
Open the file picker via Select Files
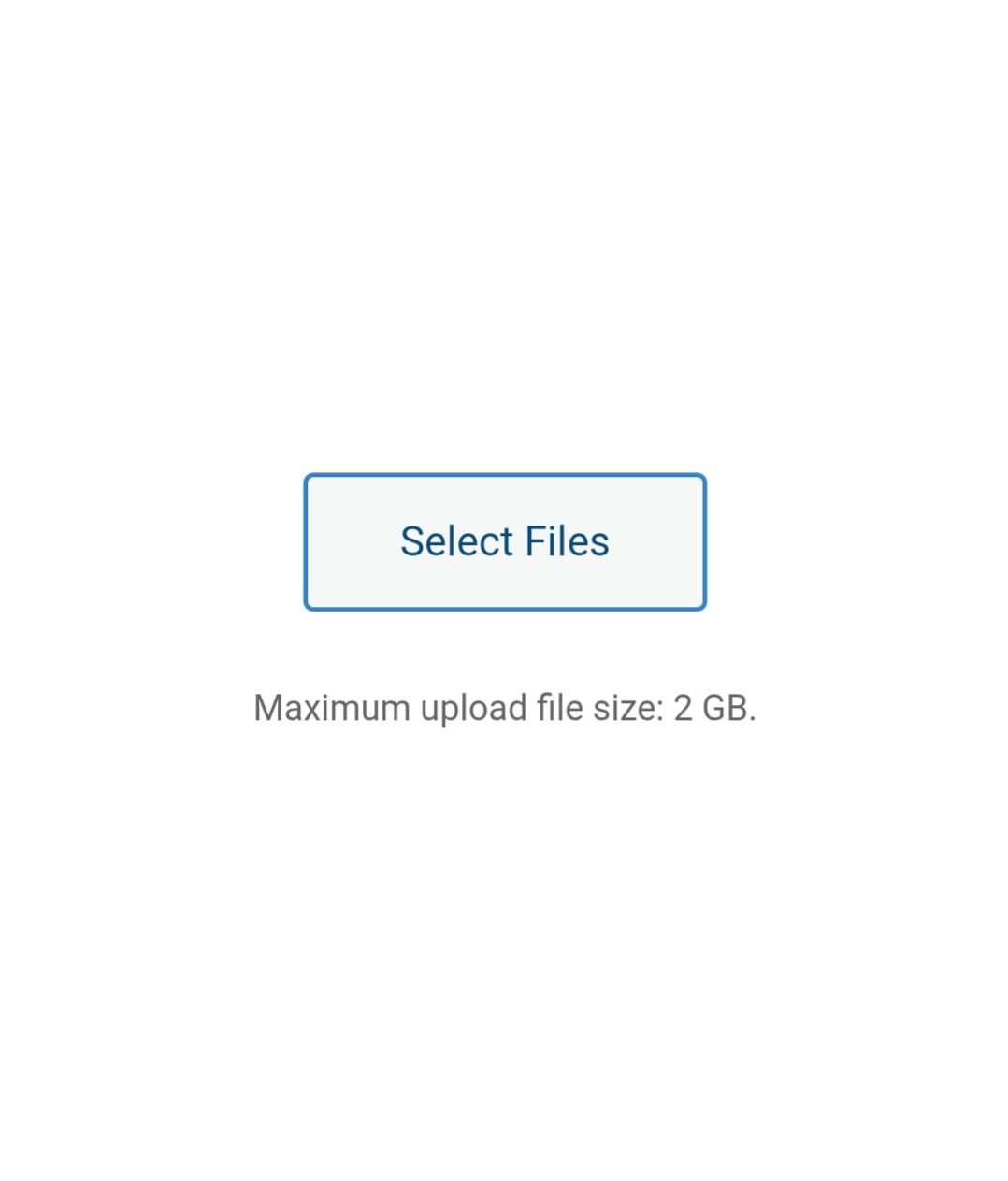(505, 542)
